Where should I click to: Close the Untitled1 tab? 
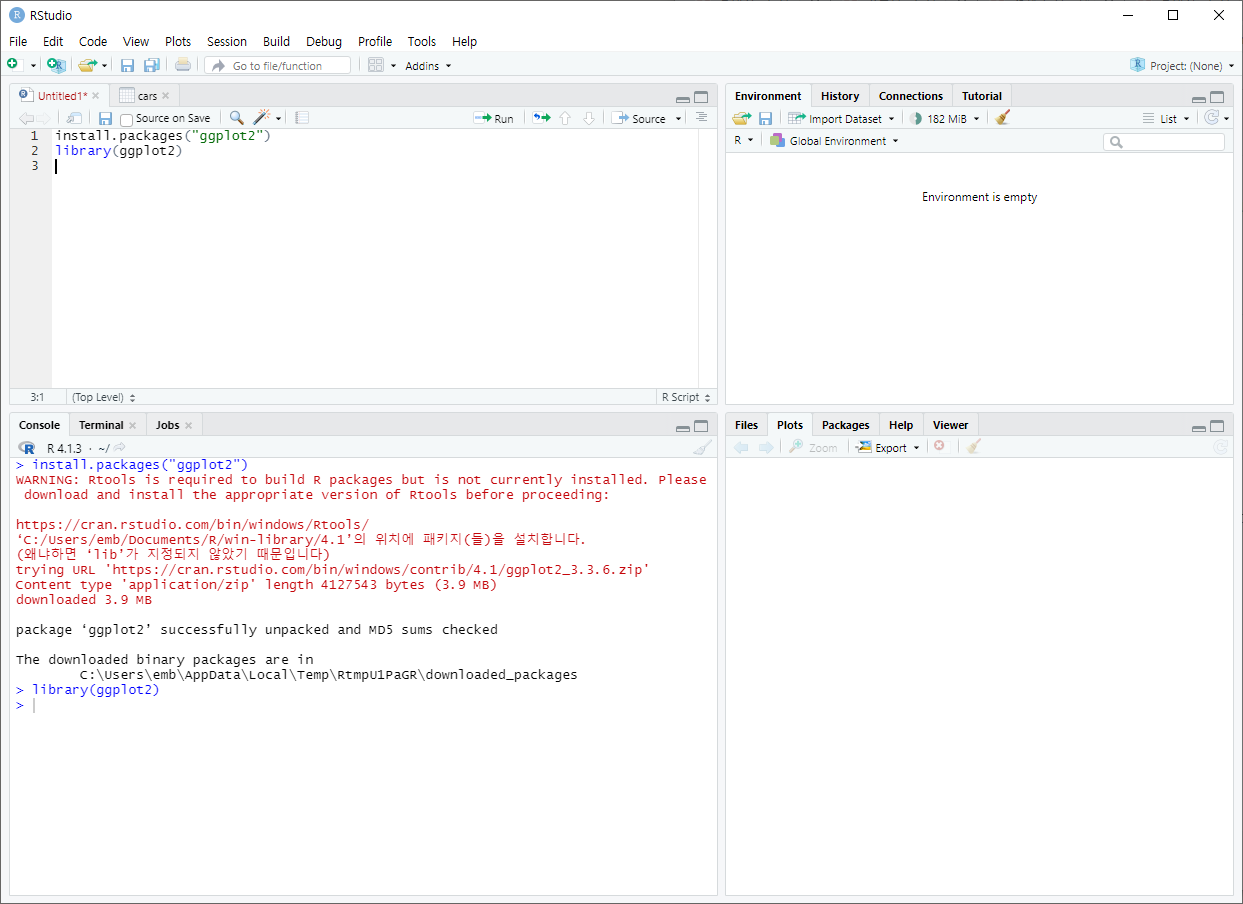[x=96, y=96]
